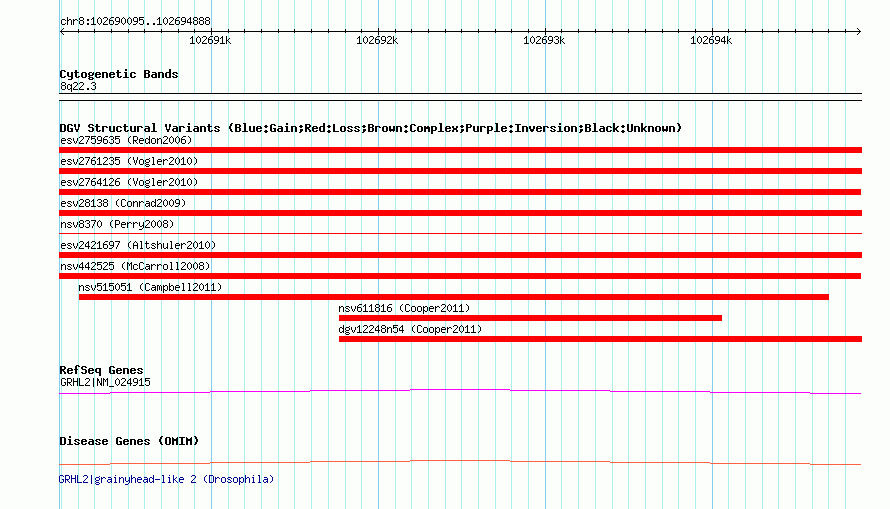Select the red bar under esv2761235 (Vogler2010)

coord(460,171)
